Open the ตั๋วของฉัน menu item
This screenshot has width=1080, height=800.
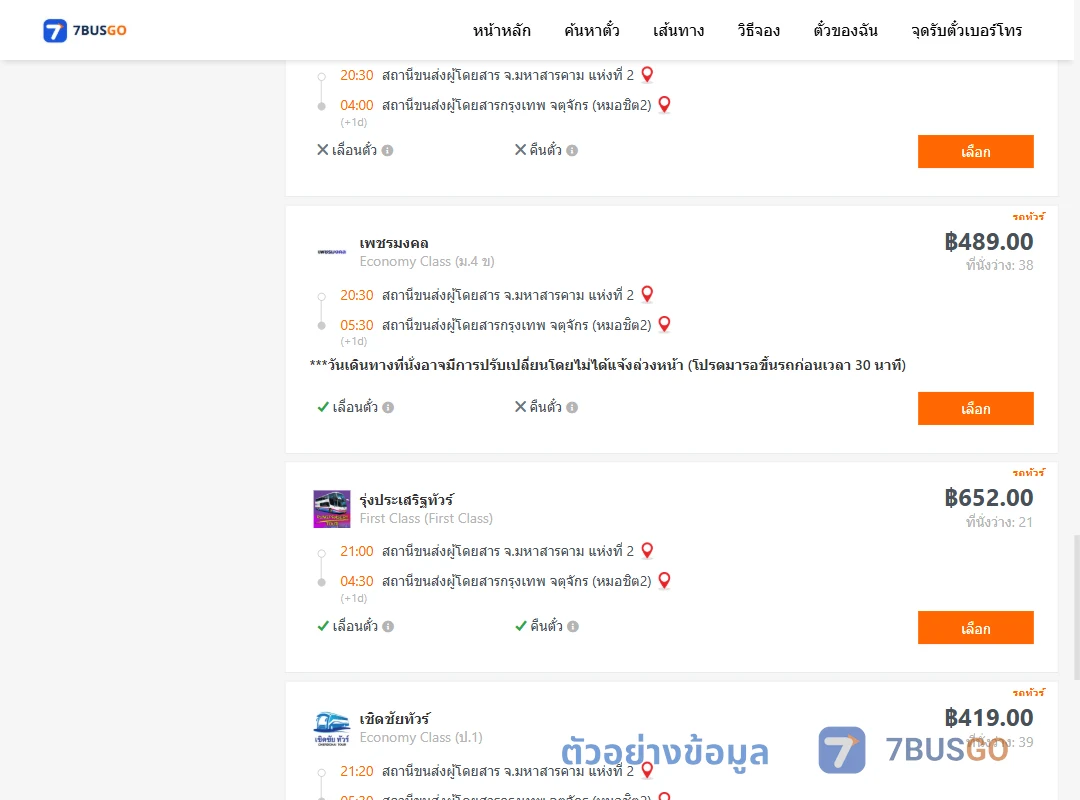click(x=845, y=30)
